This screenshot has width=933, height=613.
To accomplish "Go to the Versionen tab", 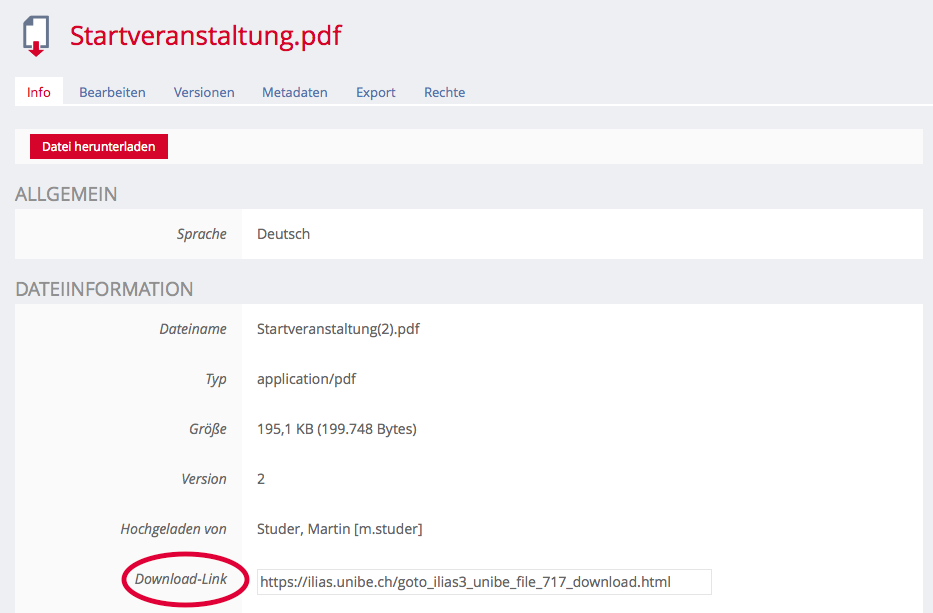I will (204, 92).
